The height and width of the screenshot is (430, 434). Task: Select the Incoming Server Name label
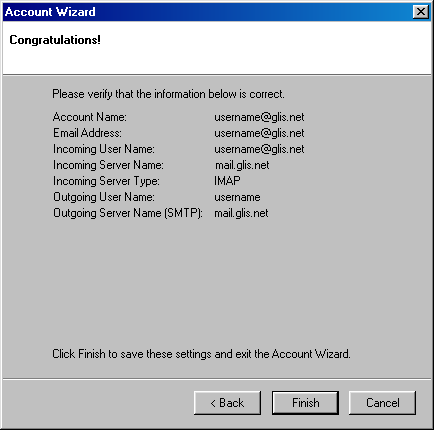tap(108, 165)
